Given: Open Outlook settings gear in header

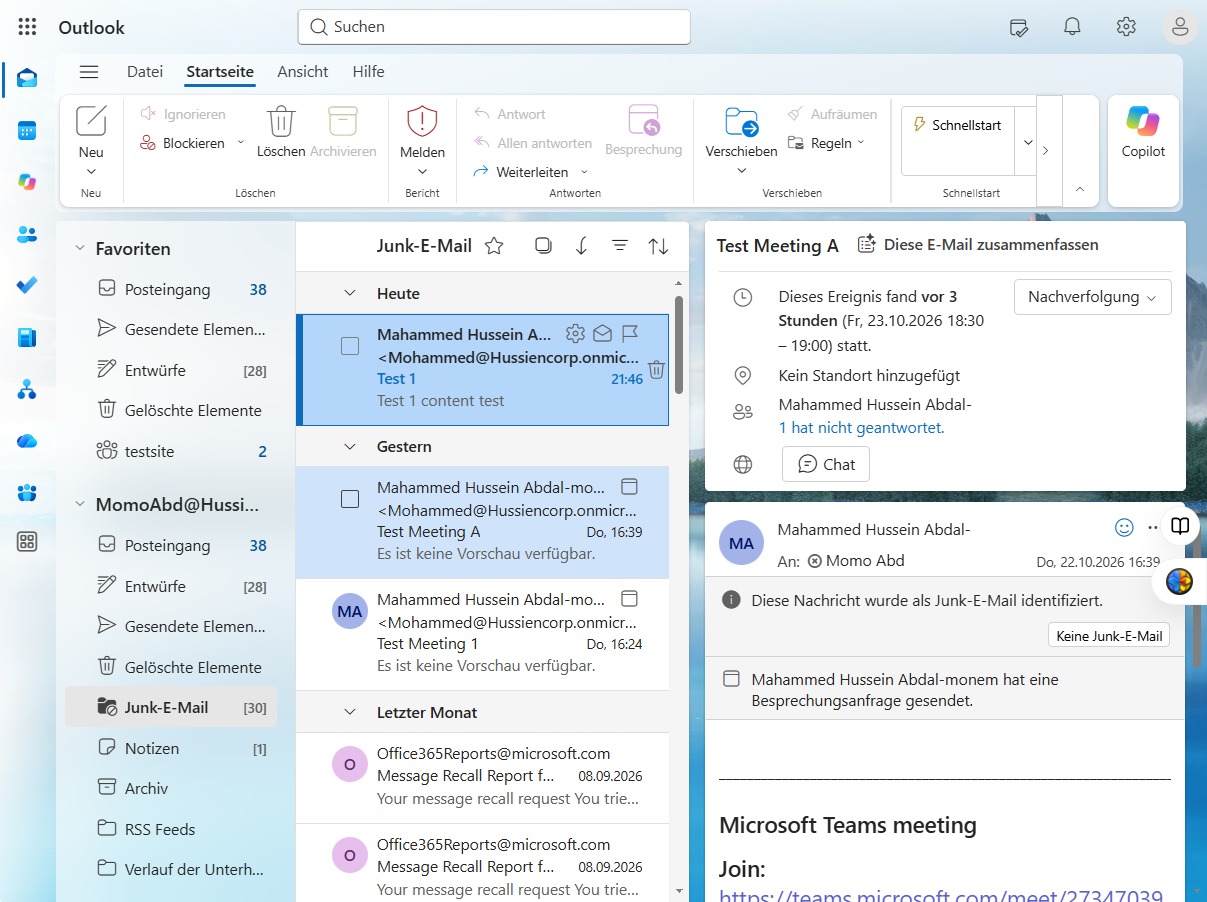Looking at the screenshot, I should pos(1126,27).
